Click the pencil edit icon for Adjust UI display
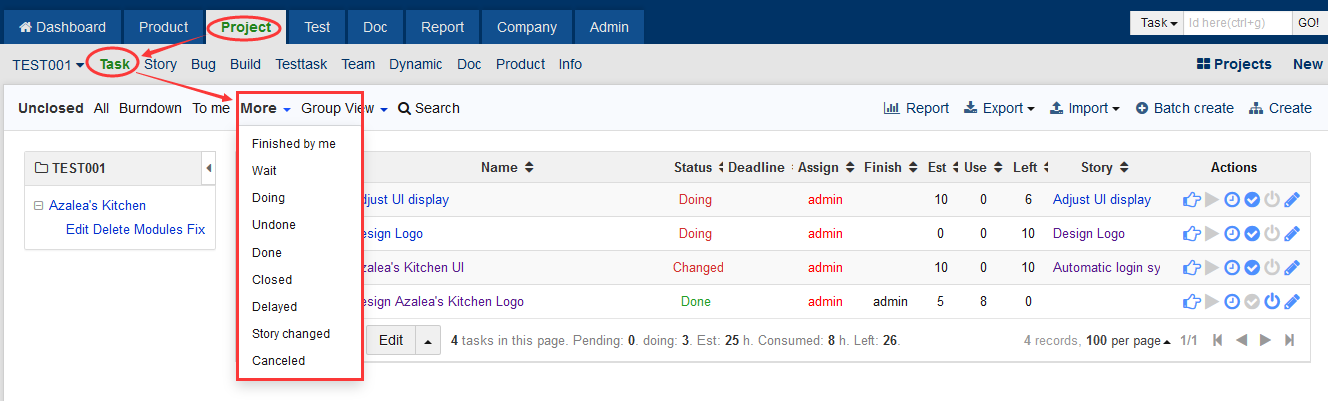This screenshot has width=1328, height=401. coord(1292,200)
